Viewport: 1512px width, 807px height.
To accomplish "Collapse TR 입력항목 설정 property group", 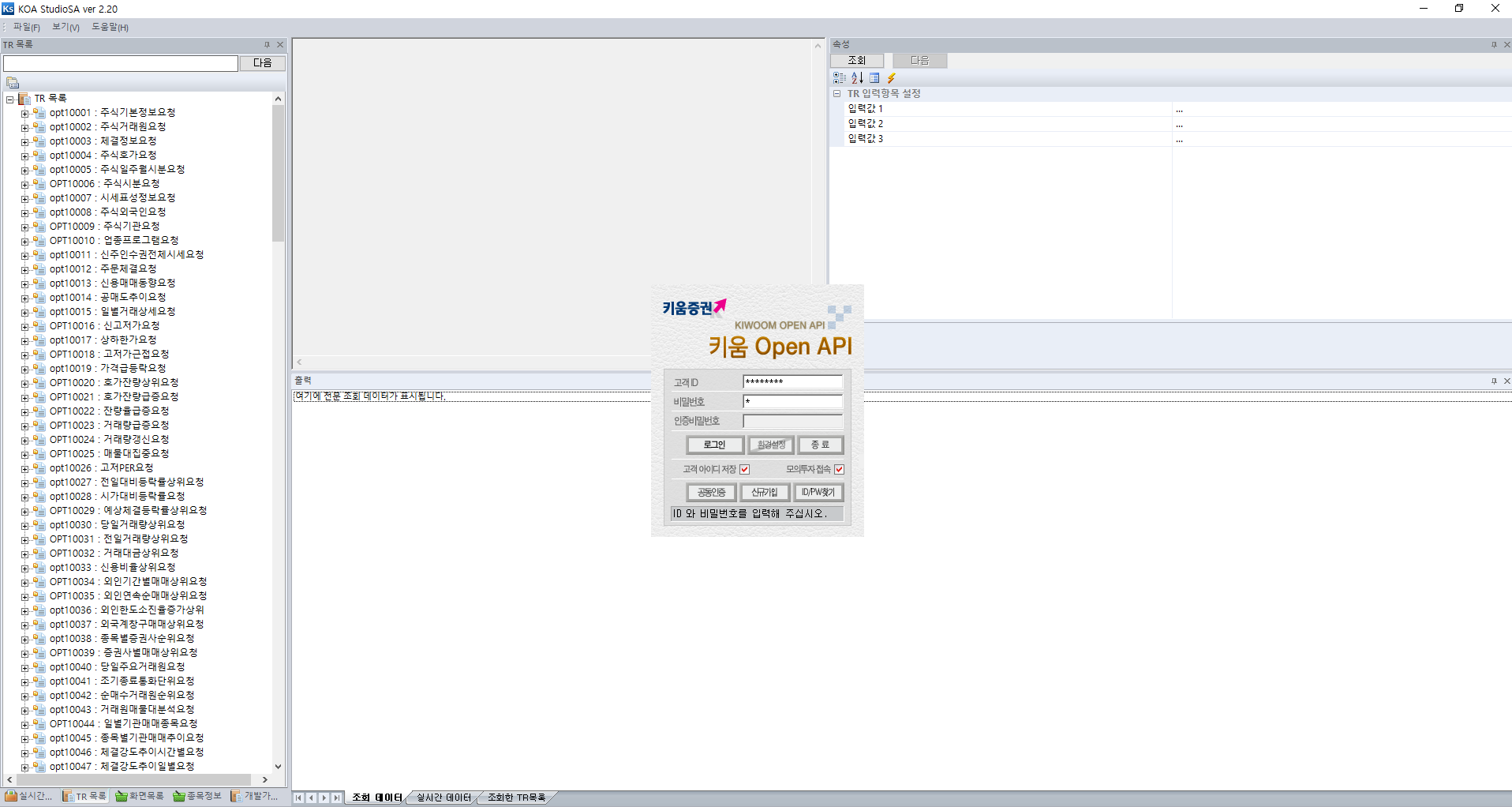I will [837, 94].
